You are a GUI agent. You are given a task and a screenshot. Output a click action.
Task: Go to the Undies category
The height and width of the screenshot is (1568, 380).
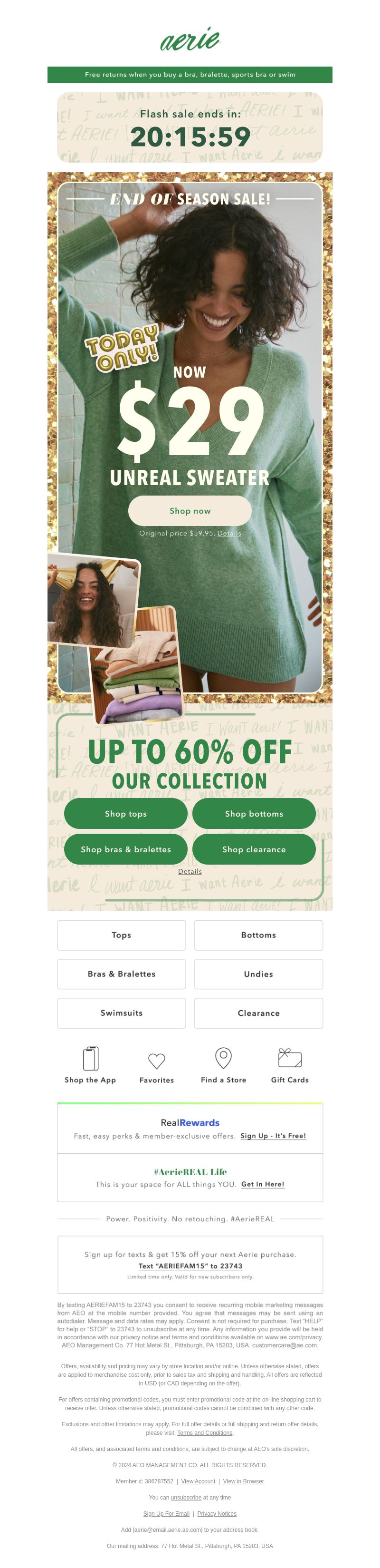click(x=258, y=974)
